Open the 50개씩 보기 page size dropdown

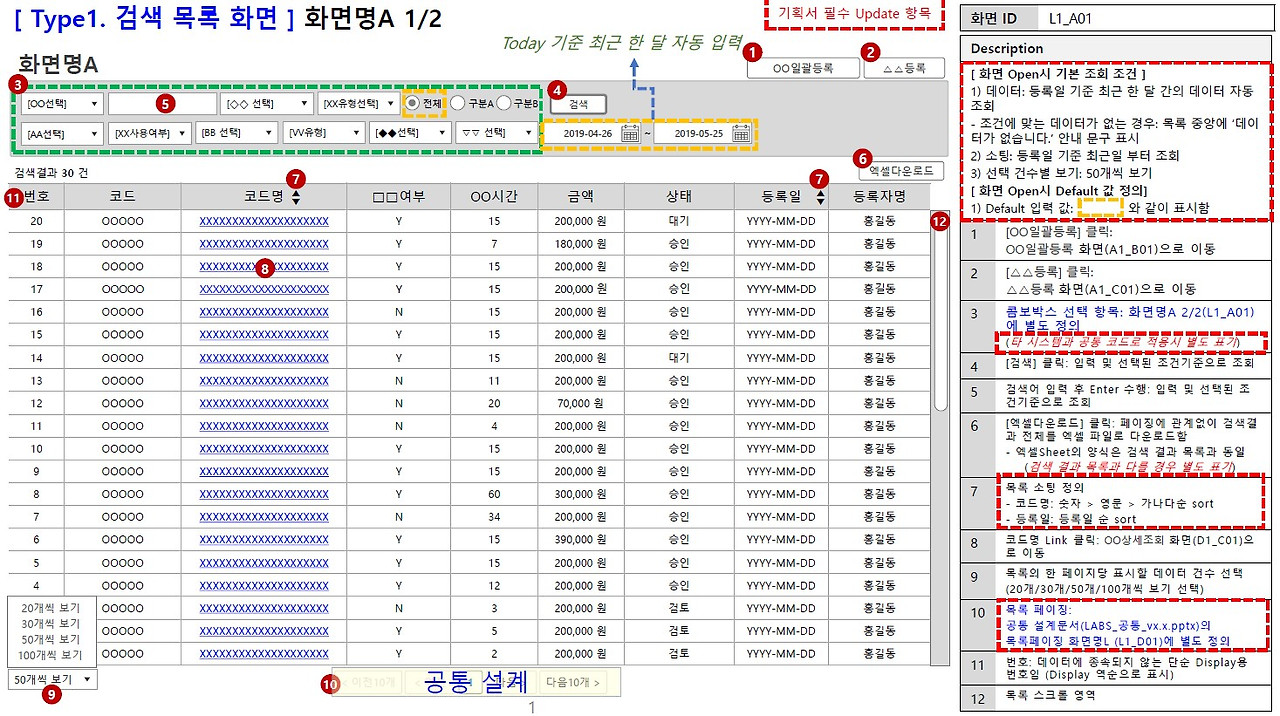pyautogui.click(x=53, y=679)
